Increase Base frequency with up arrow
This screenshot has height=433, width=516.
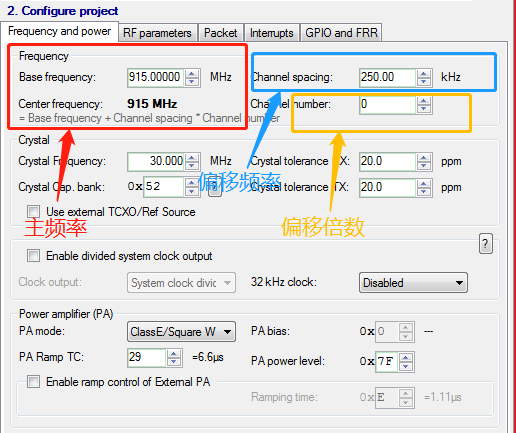coord(192,74)
